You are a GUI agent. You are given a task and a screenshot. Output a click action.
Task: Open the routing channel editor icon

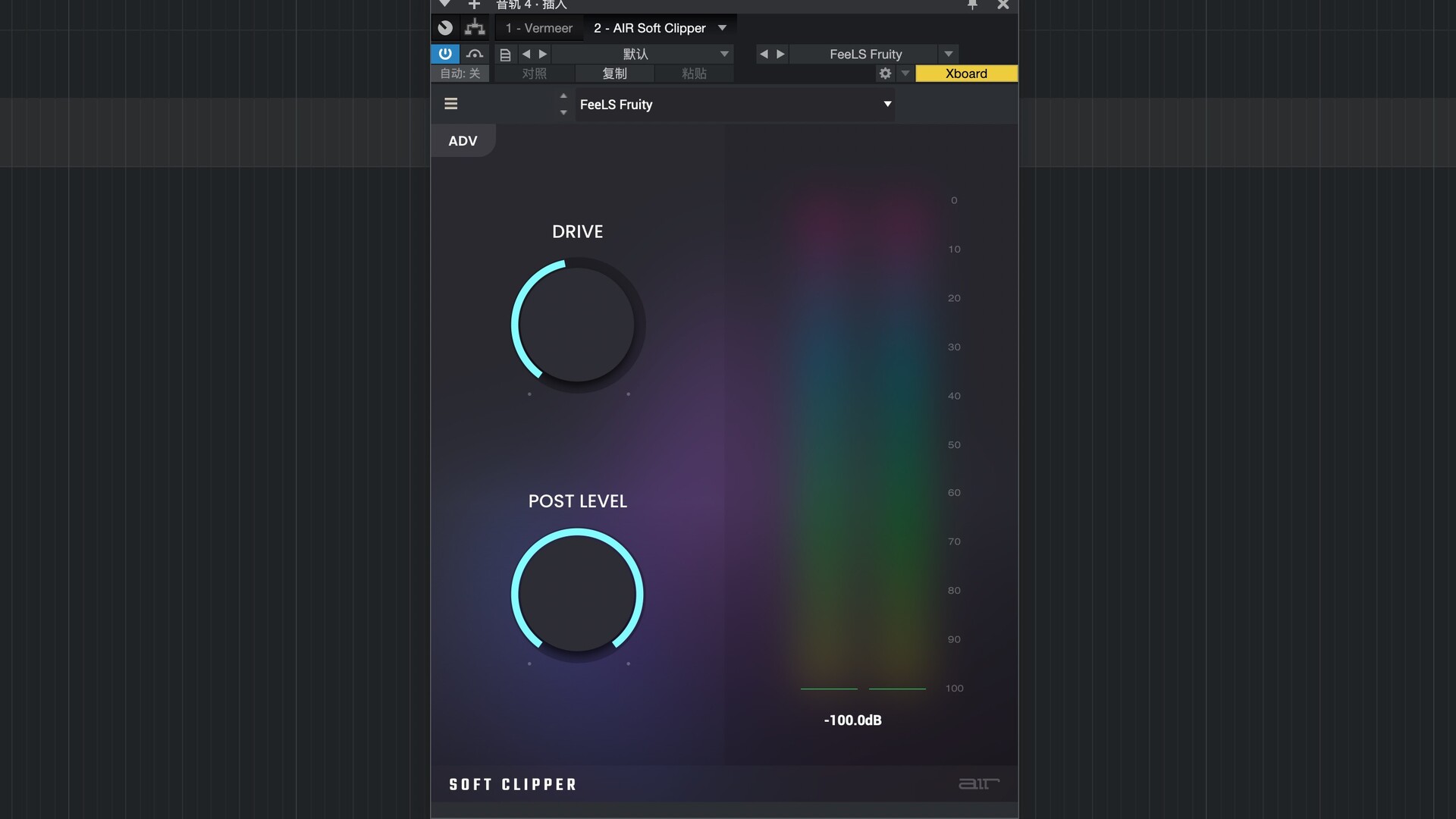point(475,28)
